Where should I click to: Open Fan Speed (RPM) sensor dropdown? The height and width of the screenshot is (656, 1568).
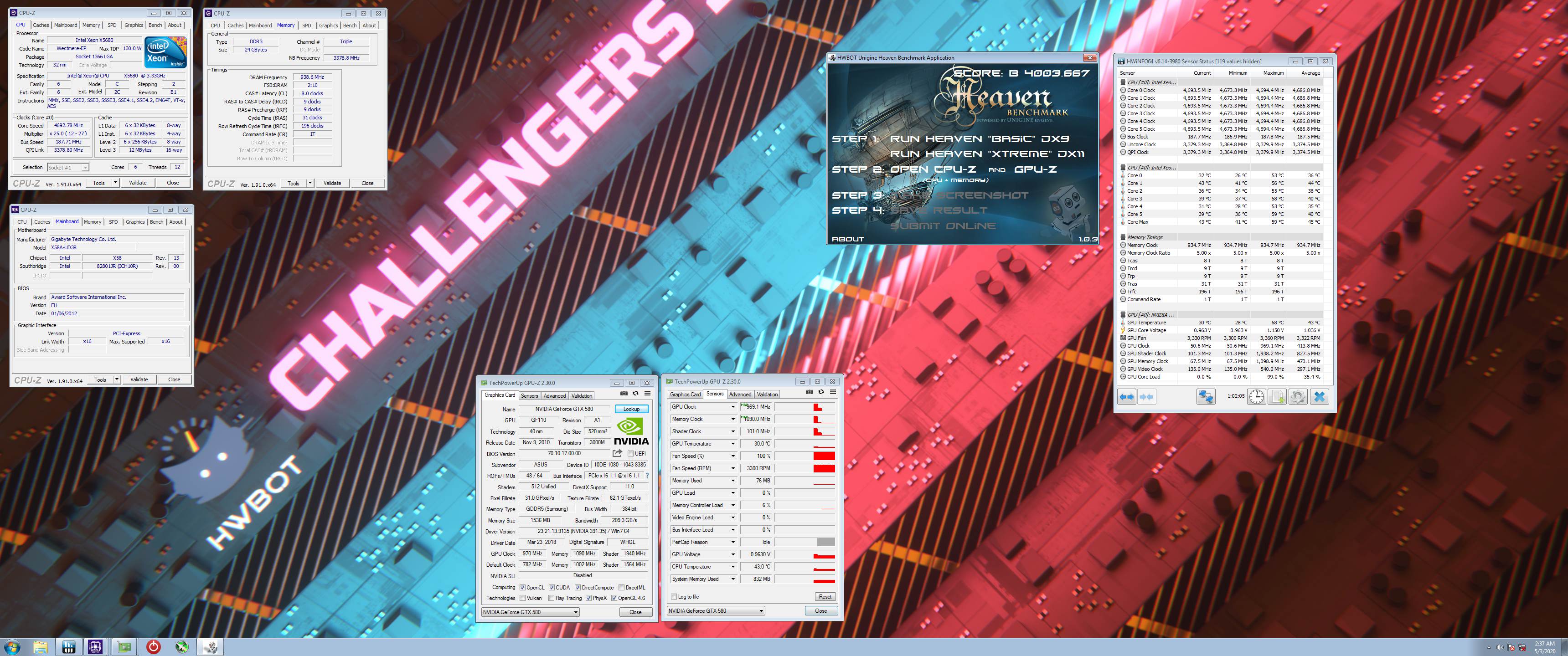click(x=733, y=469)
